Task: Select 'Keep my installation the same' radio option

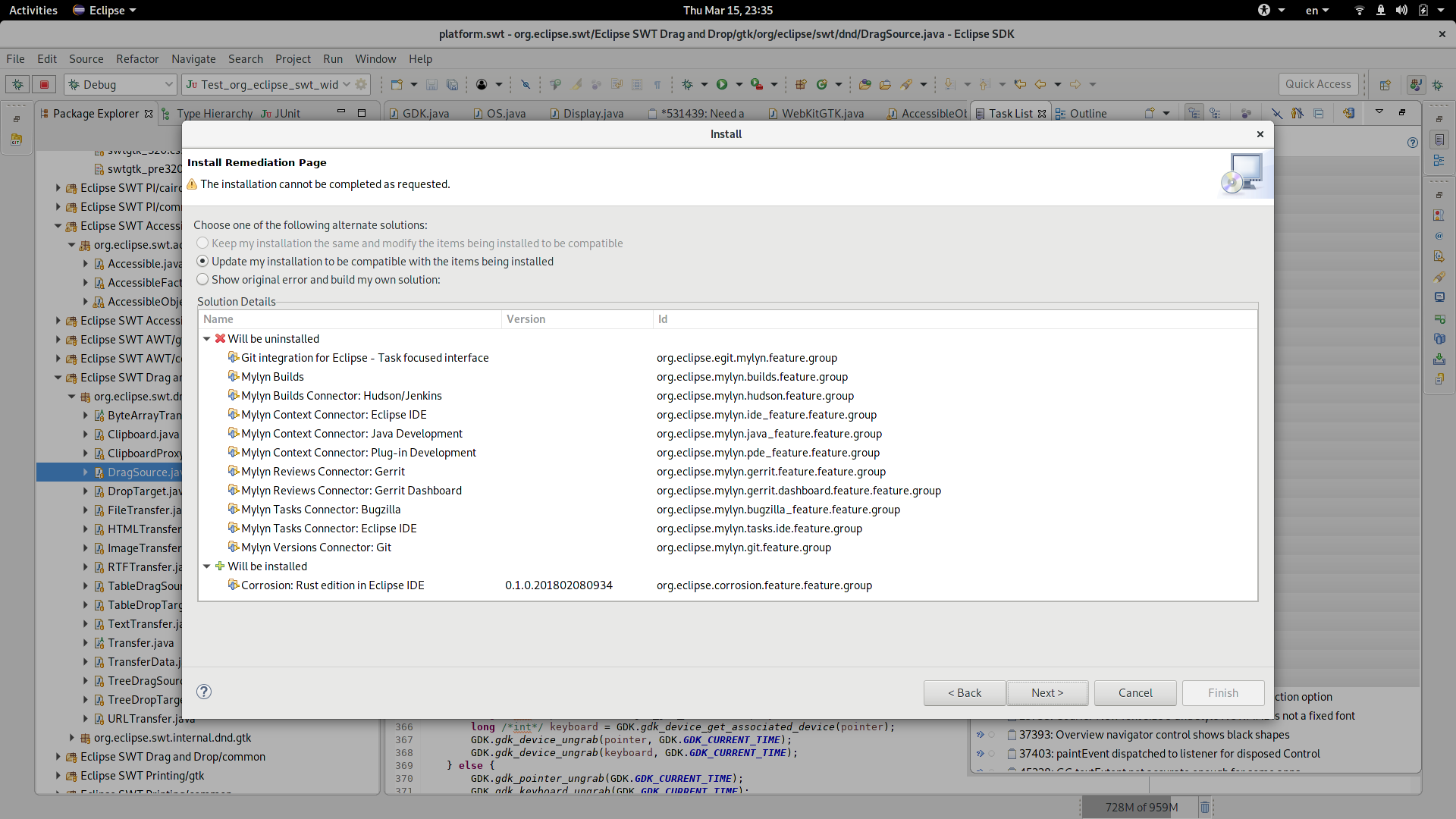Action: click(409, 243)
